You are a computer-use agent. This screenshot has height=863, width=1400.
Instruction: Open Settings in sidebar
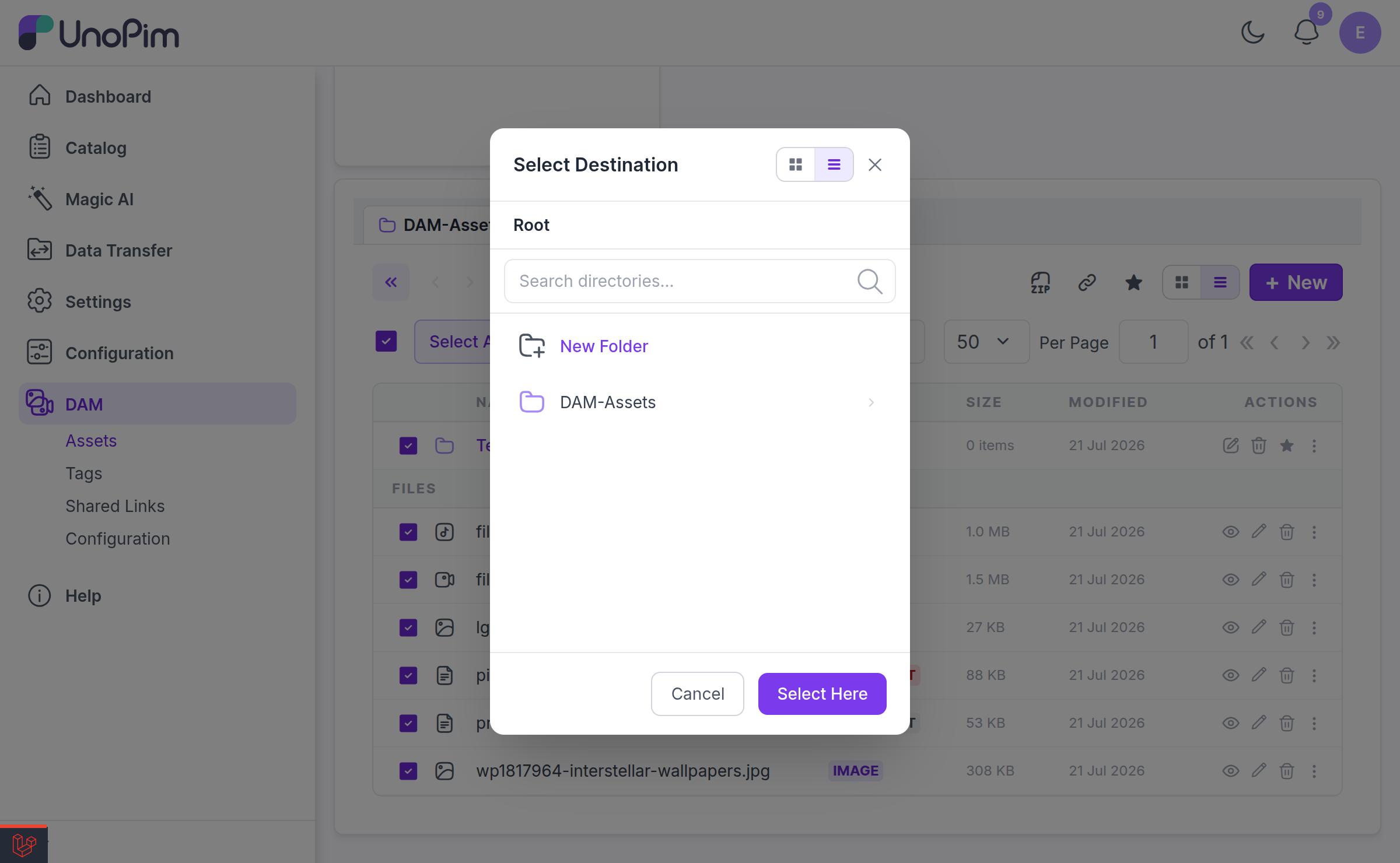(x=157, y=302)
